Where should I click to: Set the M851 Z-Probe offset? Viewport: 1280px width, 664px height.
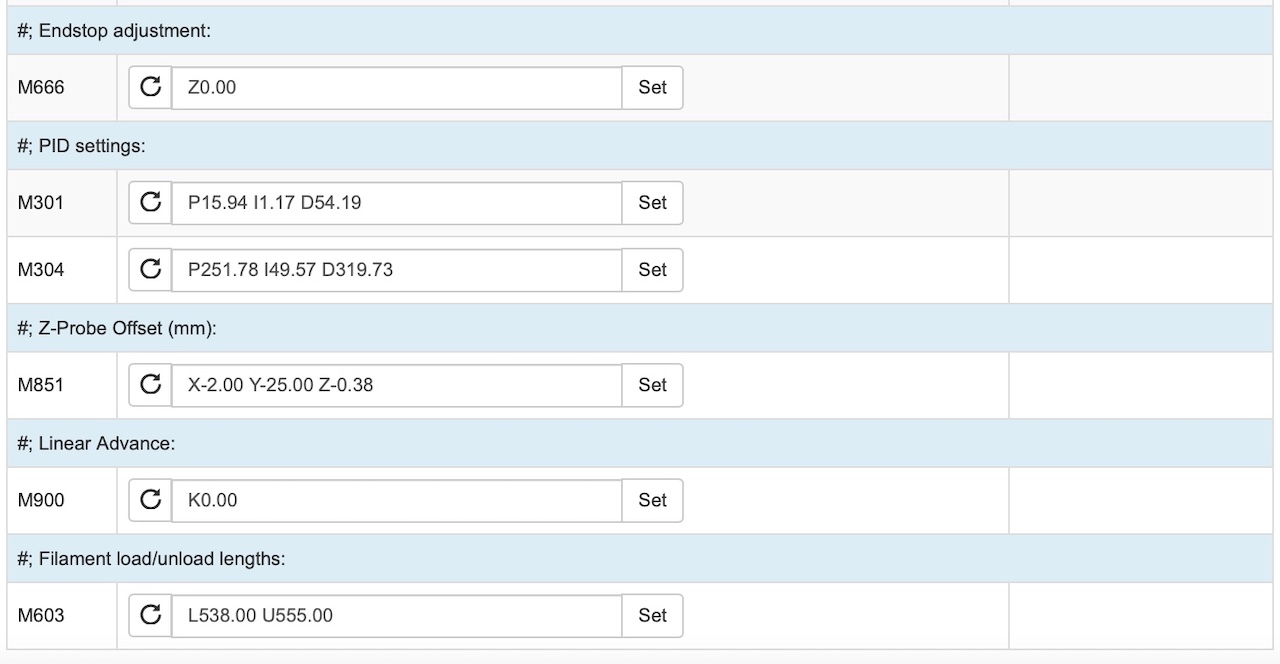click(x=652, y=385)
